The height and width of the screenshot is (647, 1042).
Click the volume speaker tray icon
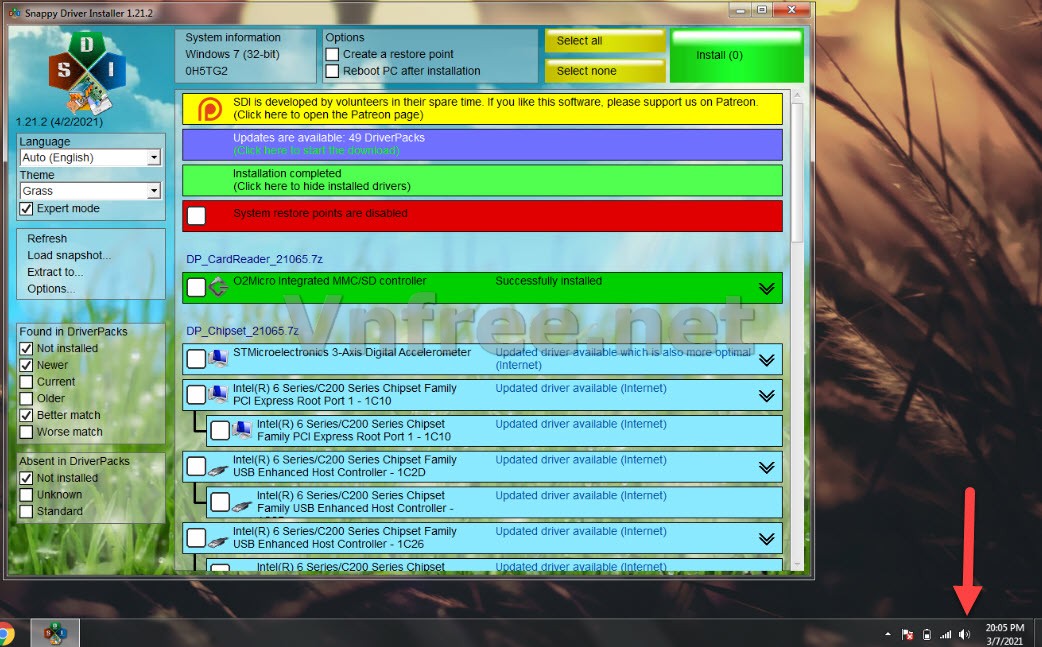[964, 634]
